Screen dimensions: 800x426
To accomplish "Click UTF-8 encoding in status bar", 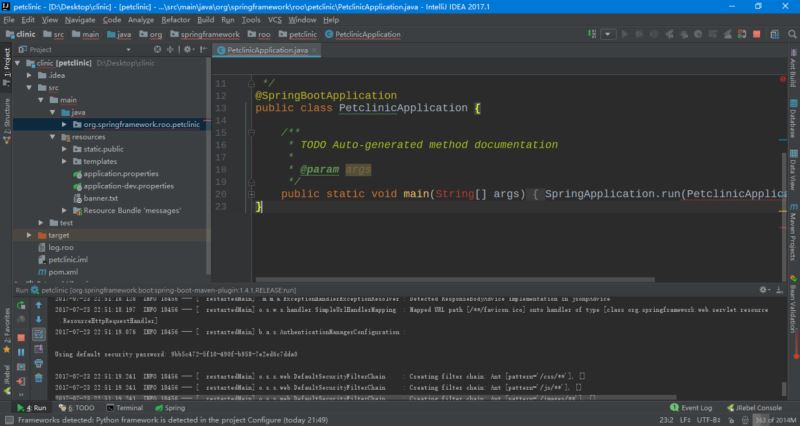I will click(x=708, y=420).
